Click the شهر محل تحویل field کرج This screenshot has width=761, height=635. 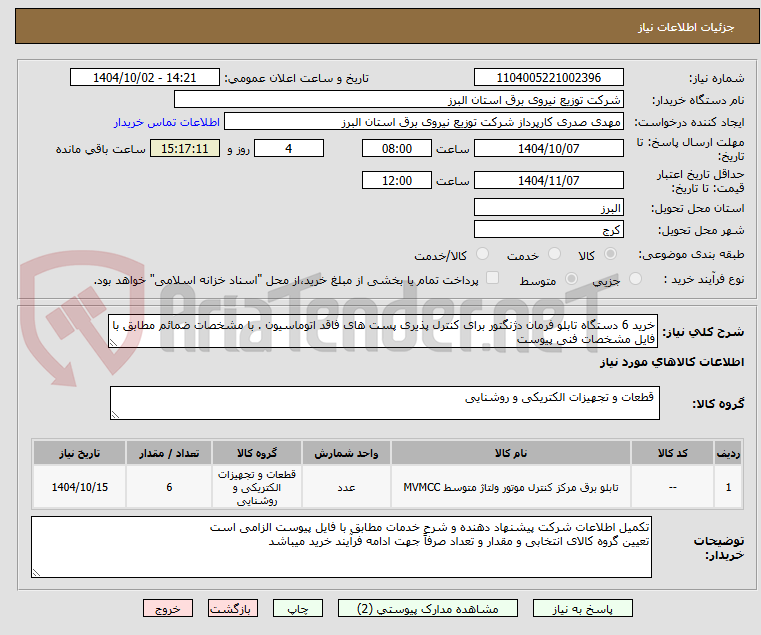click(x=548, y=229)
